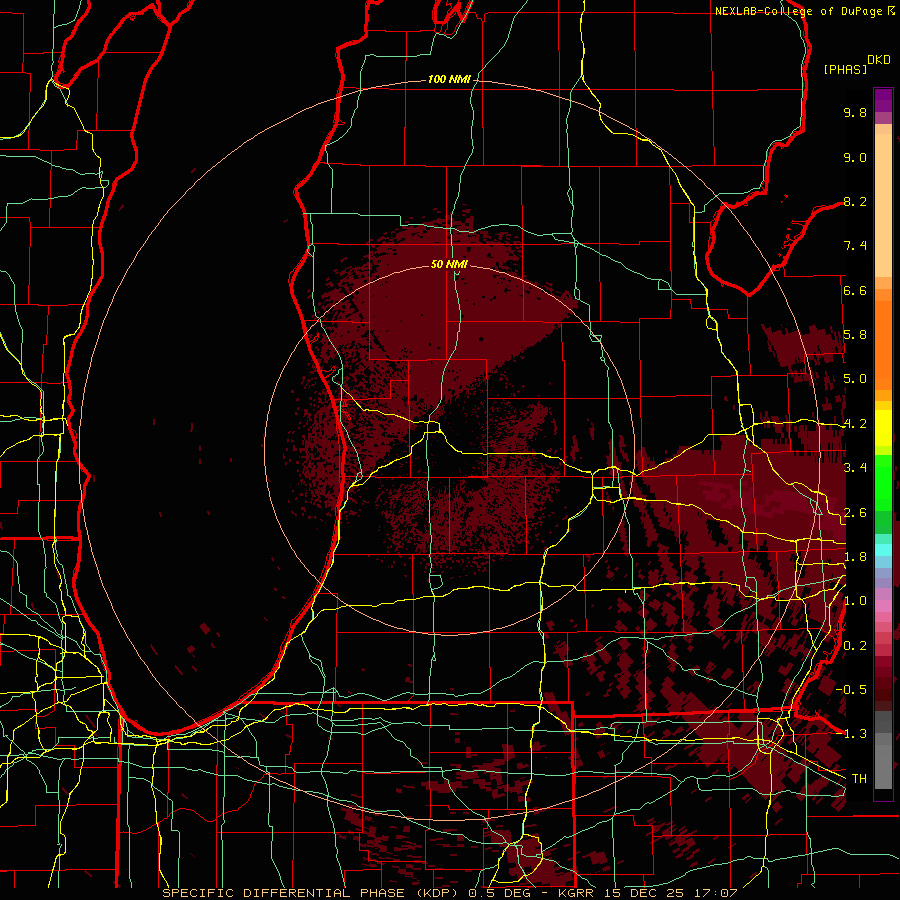Click the 9.8 value on the legend
The image size is (900, 900).
pos(855,112)
